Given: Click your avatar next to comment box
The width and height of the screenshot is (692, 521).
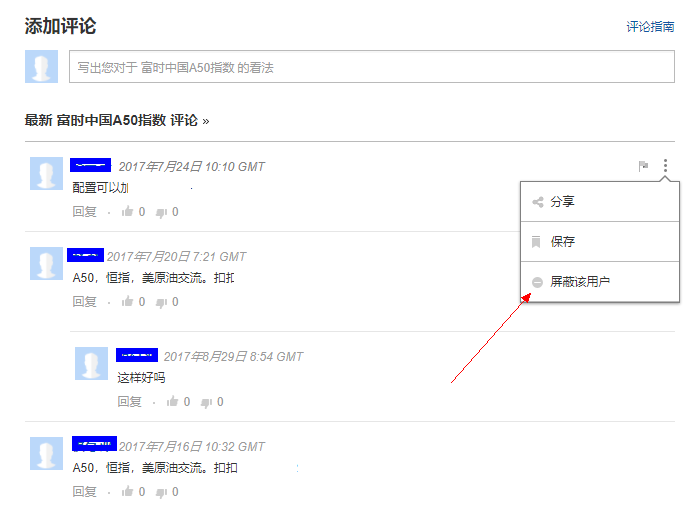Looking at the screenshot, I should click(x=41, y=67).
